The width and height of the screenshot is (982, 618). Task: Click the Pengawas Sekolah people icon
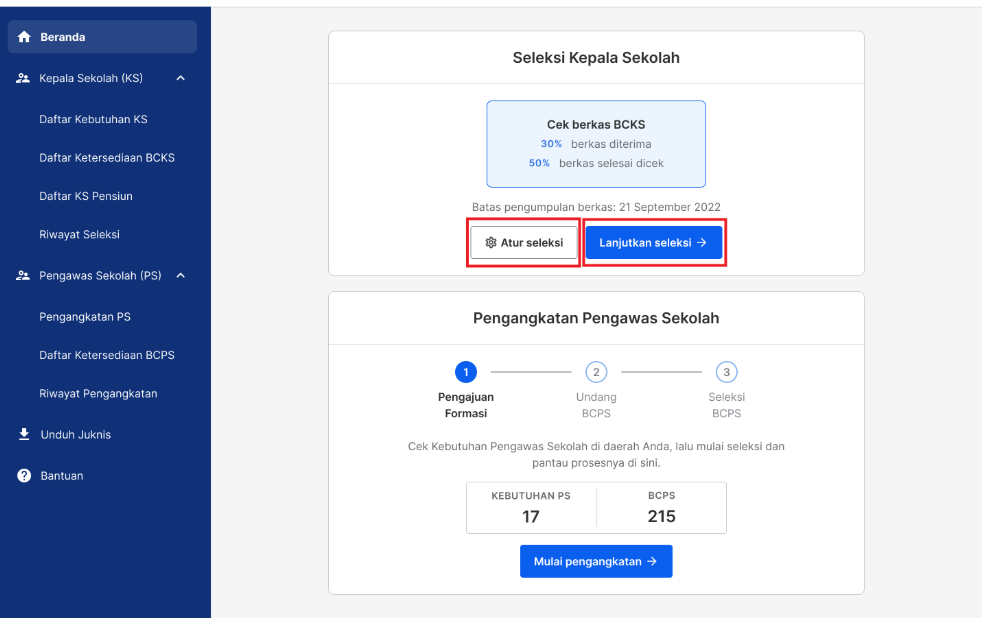(x=23, y=276)
